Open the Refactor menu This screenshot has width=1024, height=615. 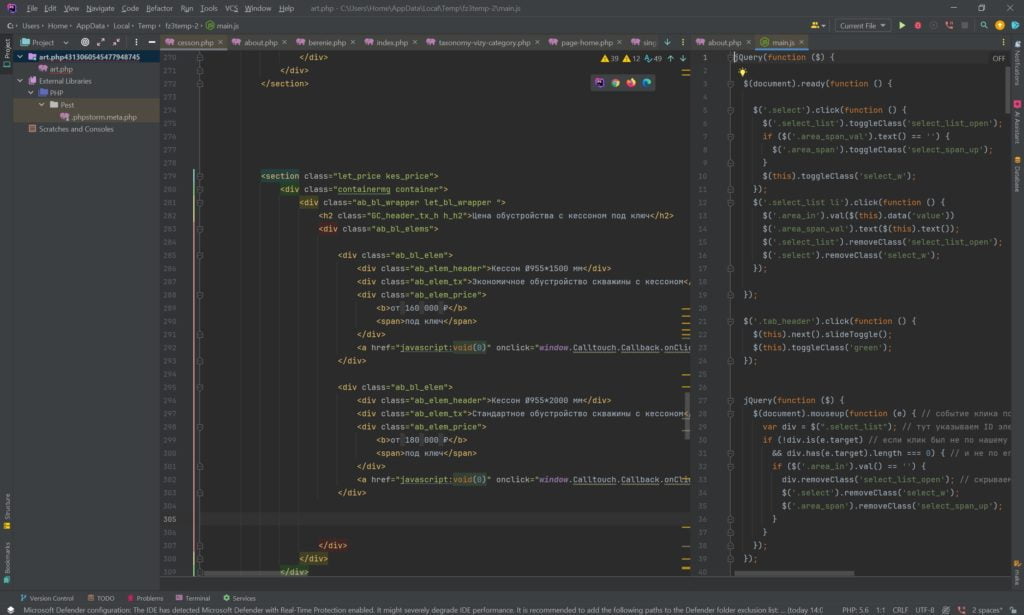click(x=159, y=8)
